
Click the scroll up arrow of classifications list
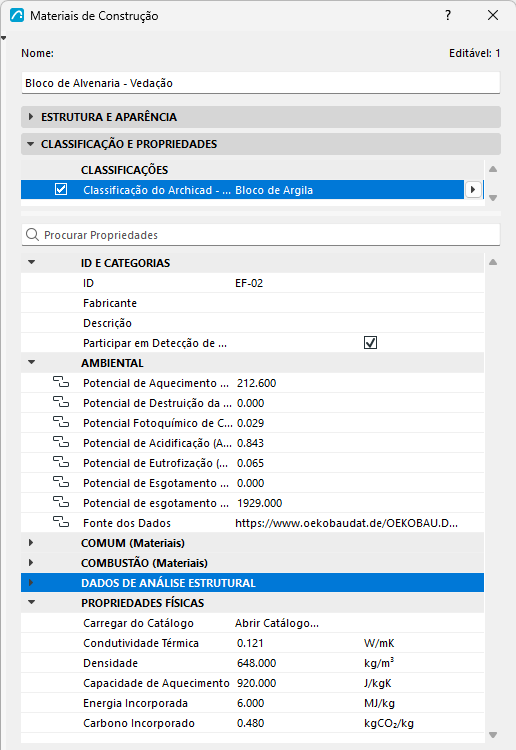point(493,169)
